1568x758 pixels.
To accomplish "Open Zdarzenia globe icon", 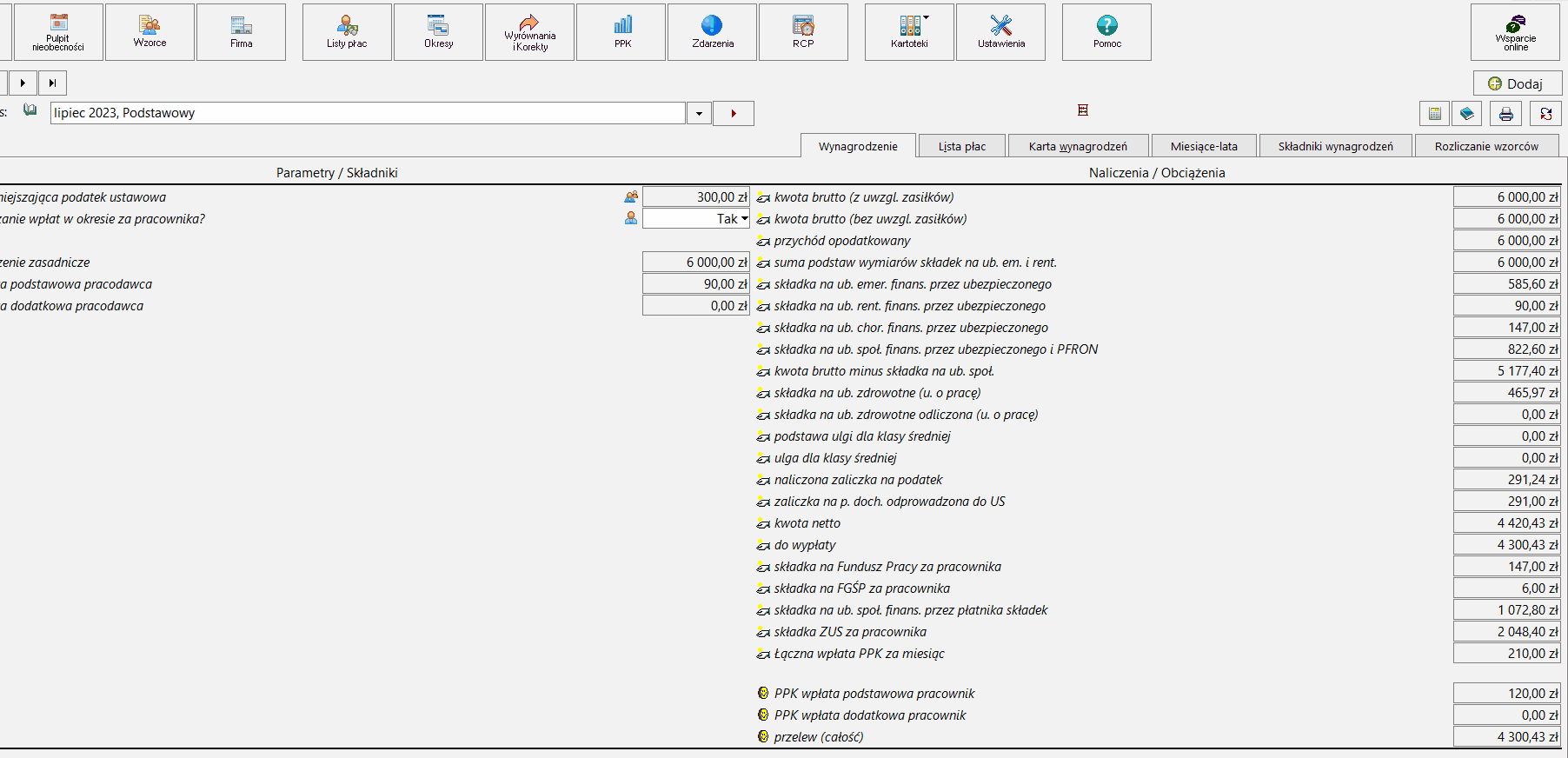I will (713, 32).
